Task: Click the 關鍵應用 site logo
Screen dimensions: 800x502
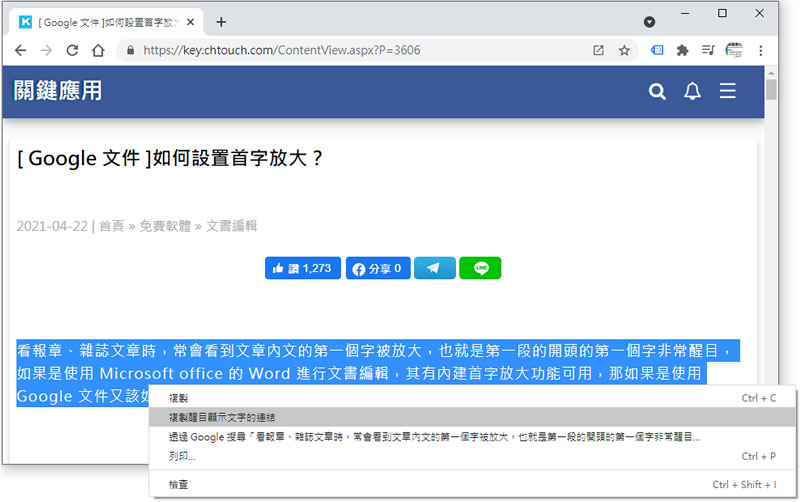Action: click(x=58, y=91)
